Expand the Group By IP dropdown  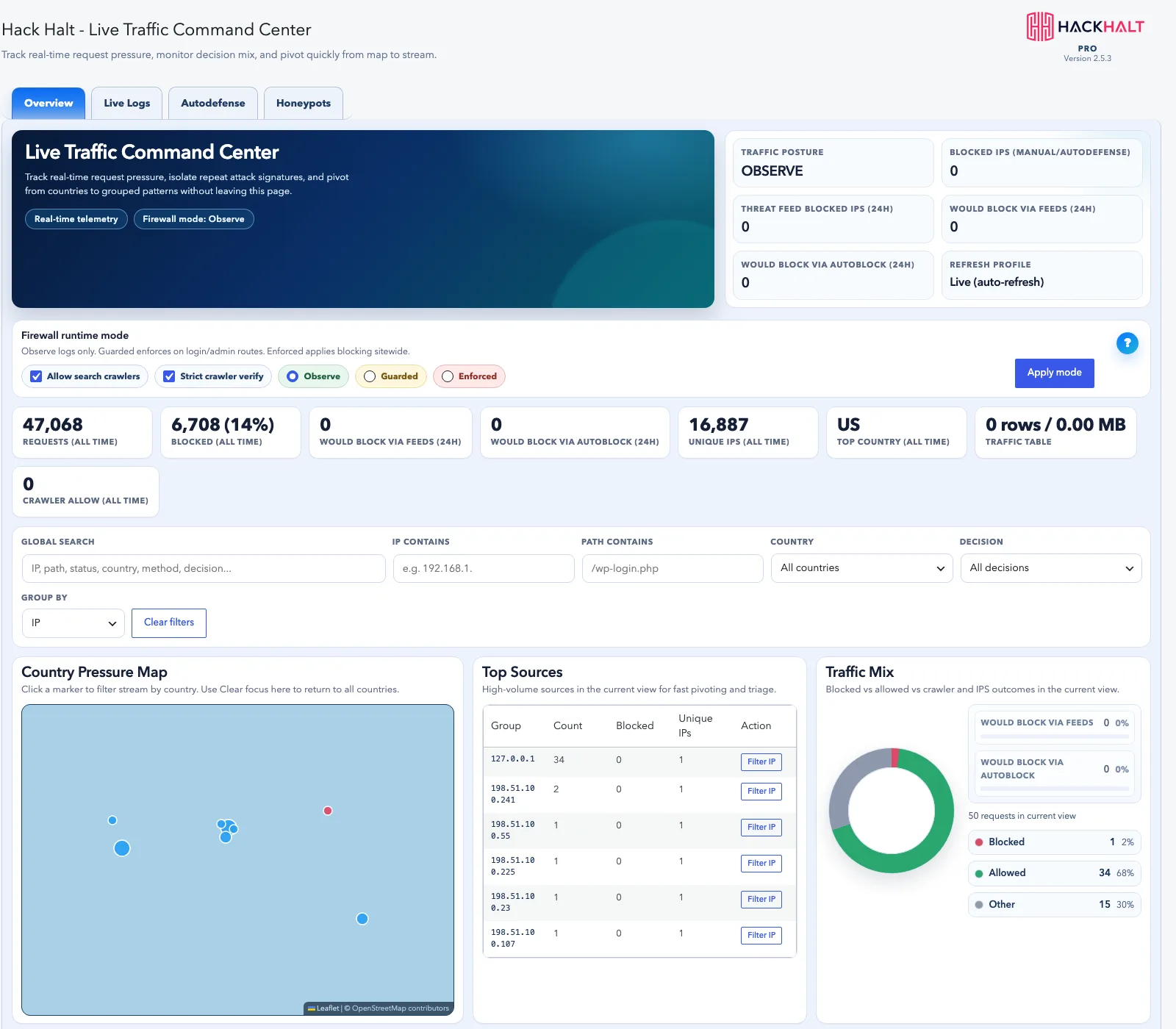point(73,623)
